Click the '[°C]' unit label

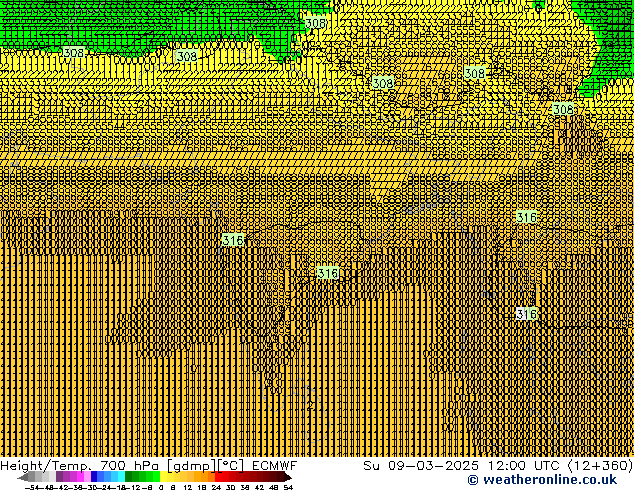(231, 466)
